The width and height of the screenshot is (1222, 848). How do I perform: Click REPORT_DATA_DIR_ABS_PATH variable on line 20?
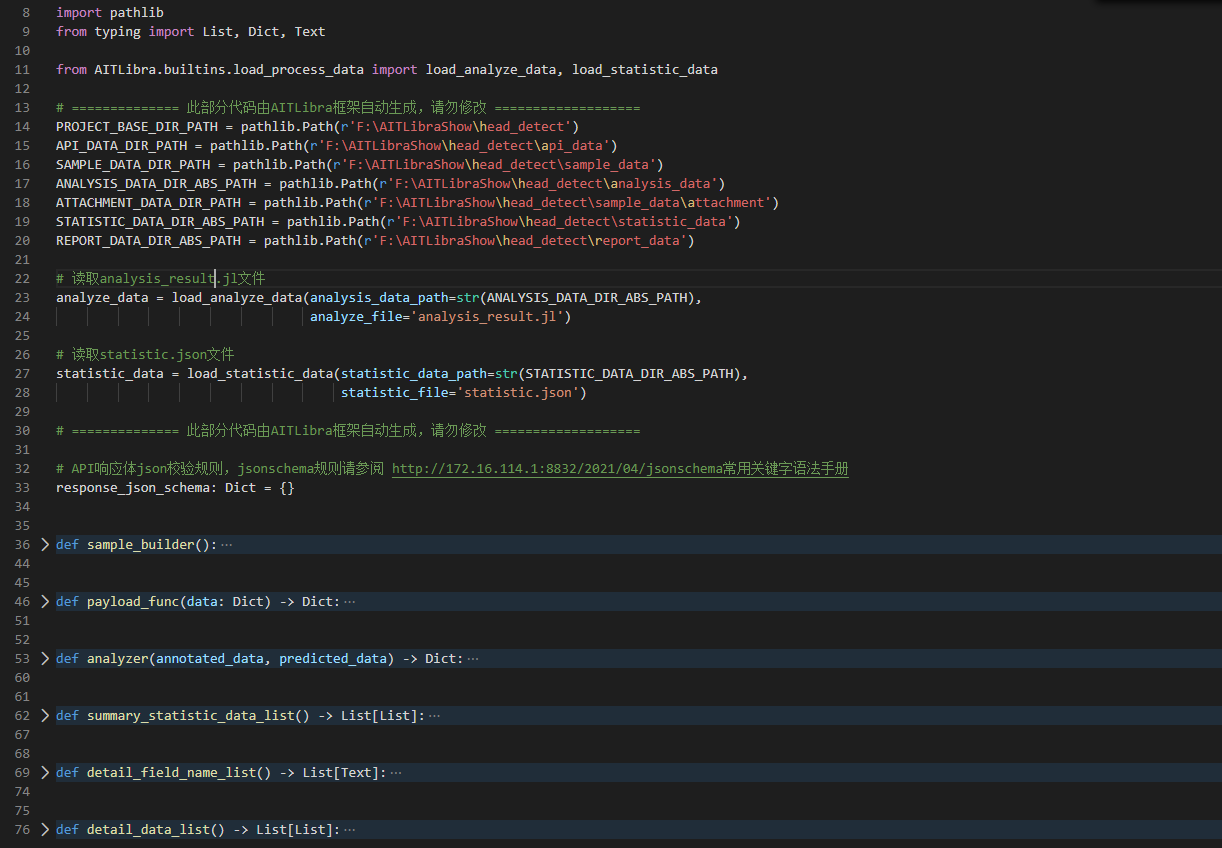pyautogui.click(x=149, y=241)
